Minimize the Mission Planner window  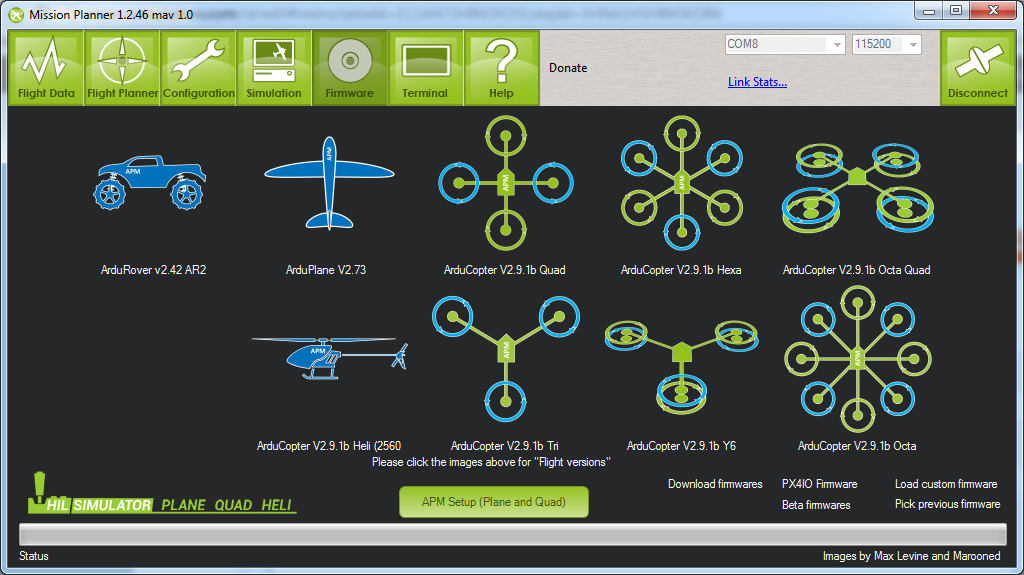[929, 10]
